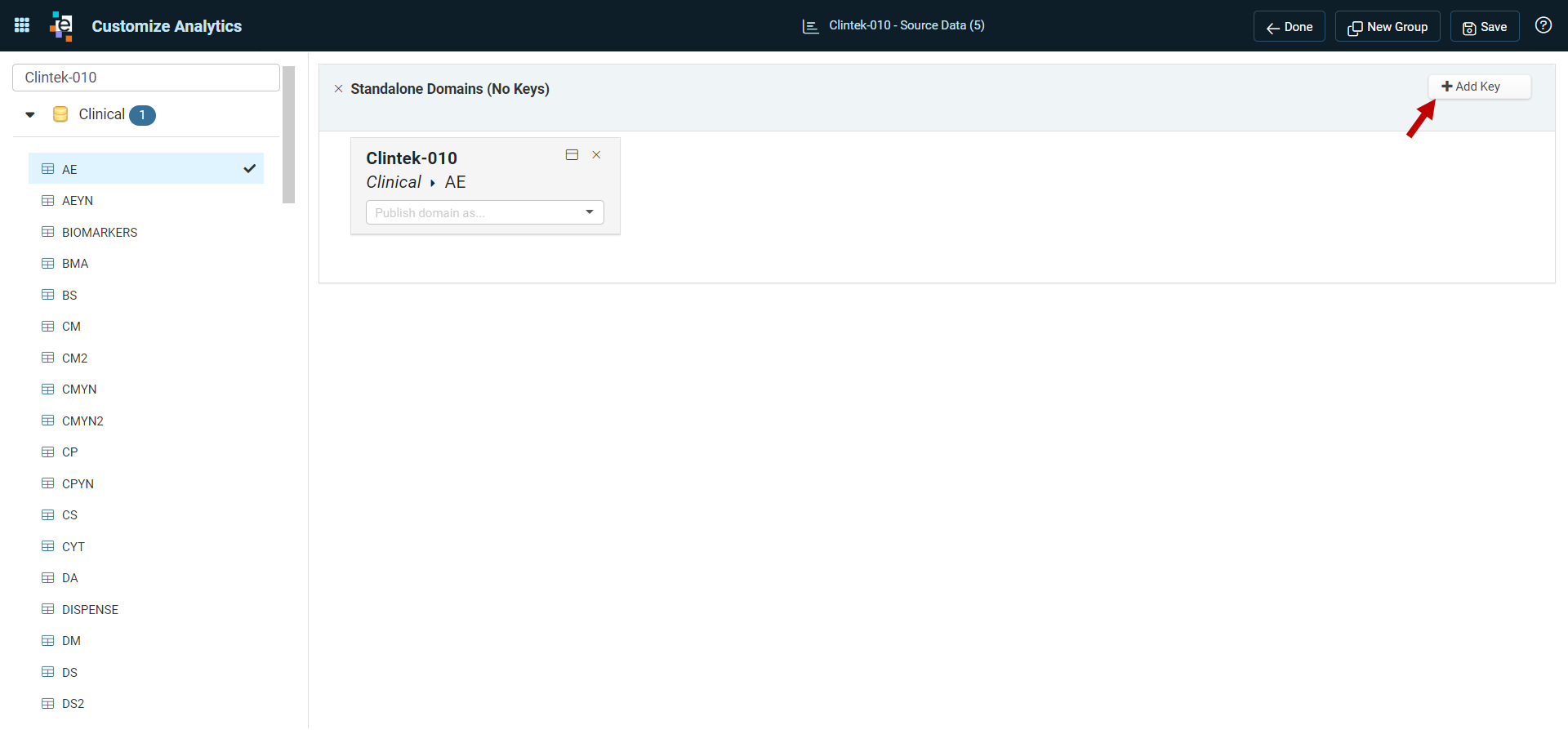Image resolution: width=1568 pixels, height=730 pixels.
Task: Click the CYT table icon
Action: [x=48, y=546]
